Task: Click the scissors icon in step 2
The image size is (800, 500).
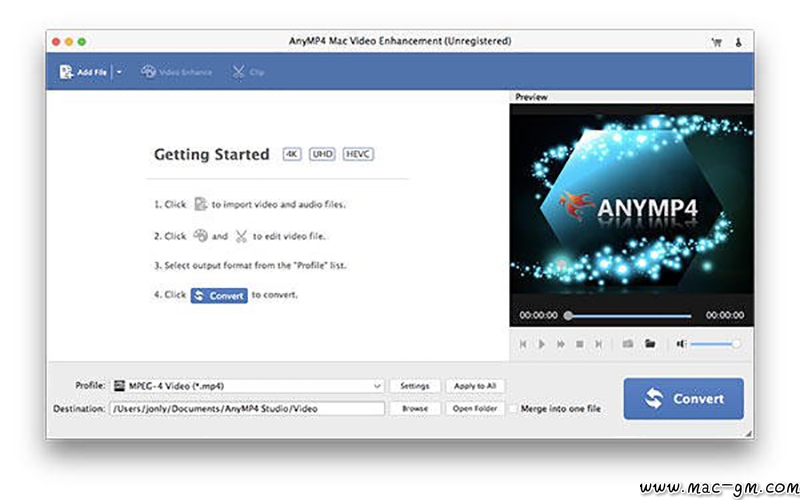Action: tap(241, 236)
